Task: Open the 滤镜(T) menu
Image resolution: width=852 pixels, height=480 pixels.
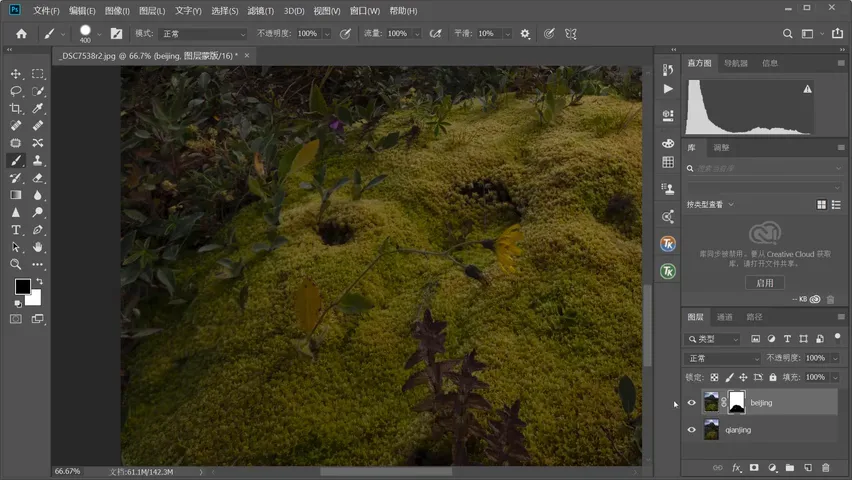Action: click(260, 11)
